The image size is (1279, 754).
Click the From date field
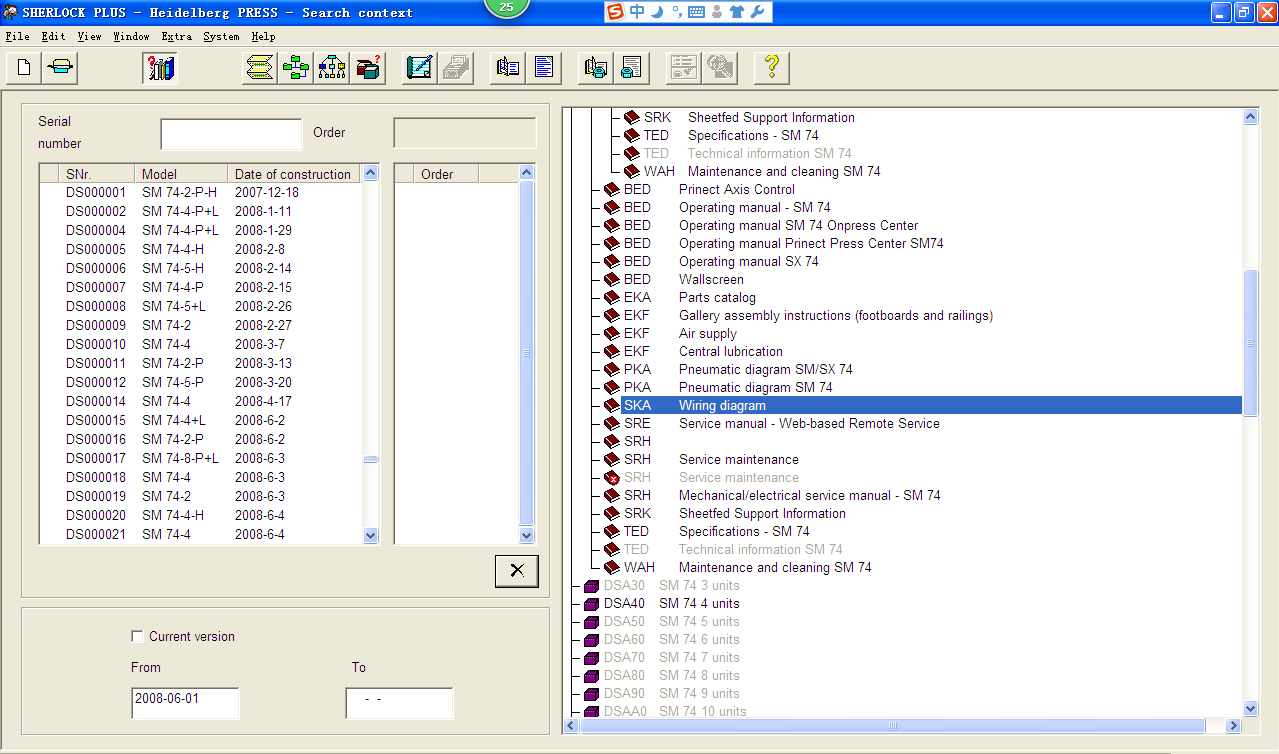pos(185,702)
